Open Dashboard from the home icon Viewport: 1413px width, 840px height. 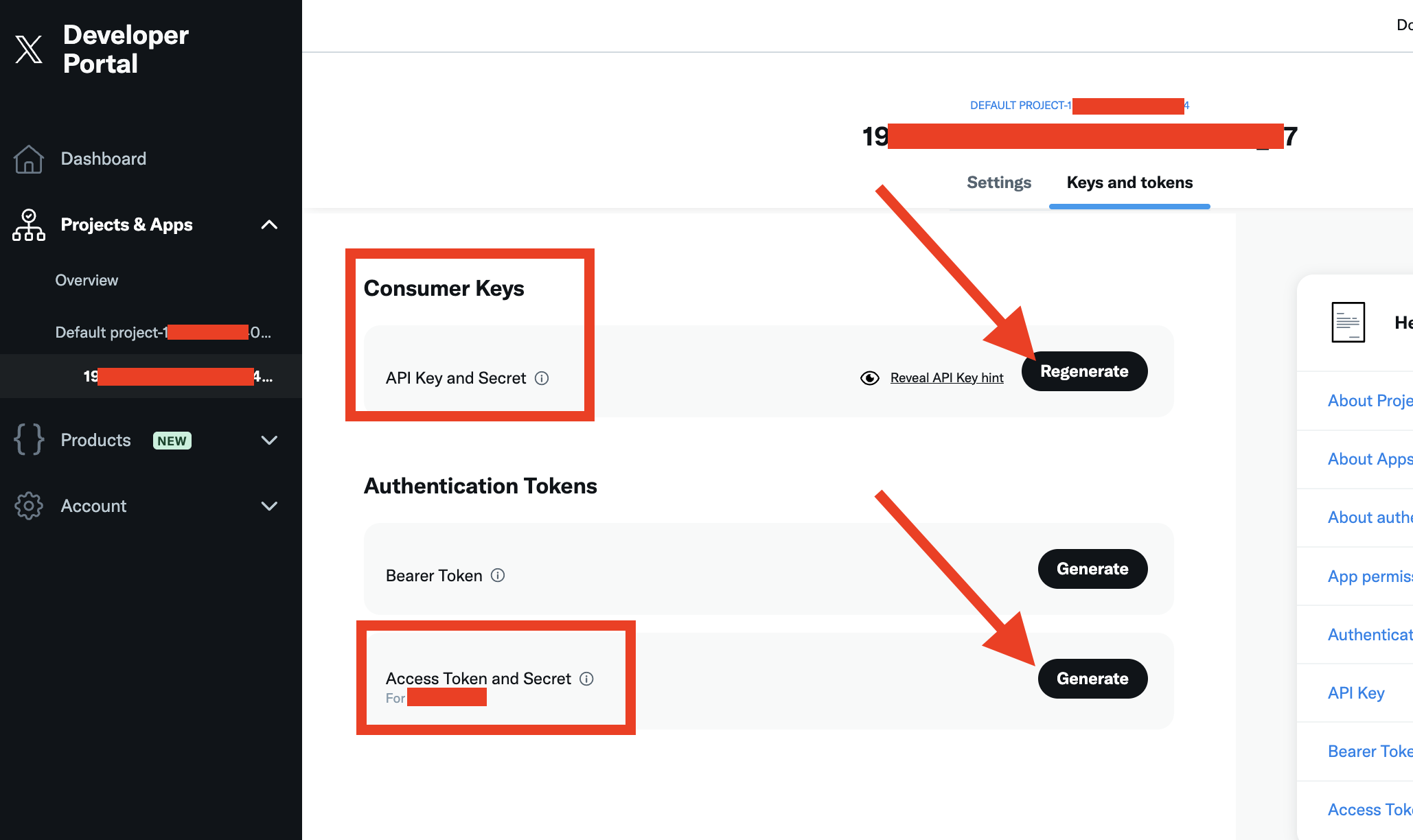pos(28,159)
